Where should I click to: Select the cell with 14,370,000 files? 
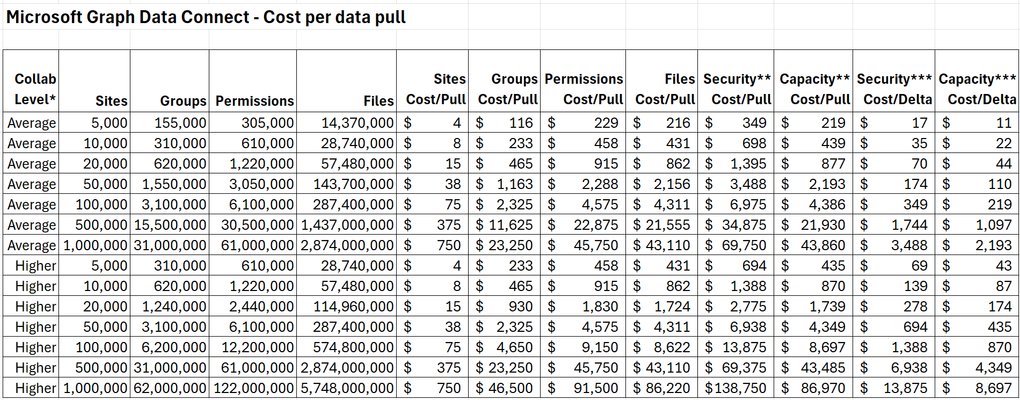347,122
